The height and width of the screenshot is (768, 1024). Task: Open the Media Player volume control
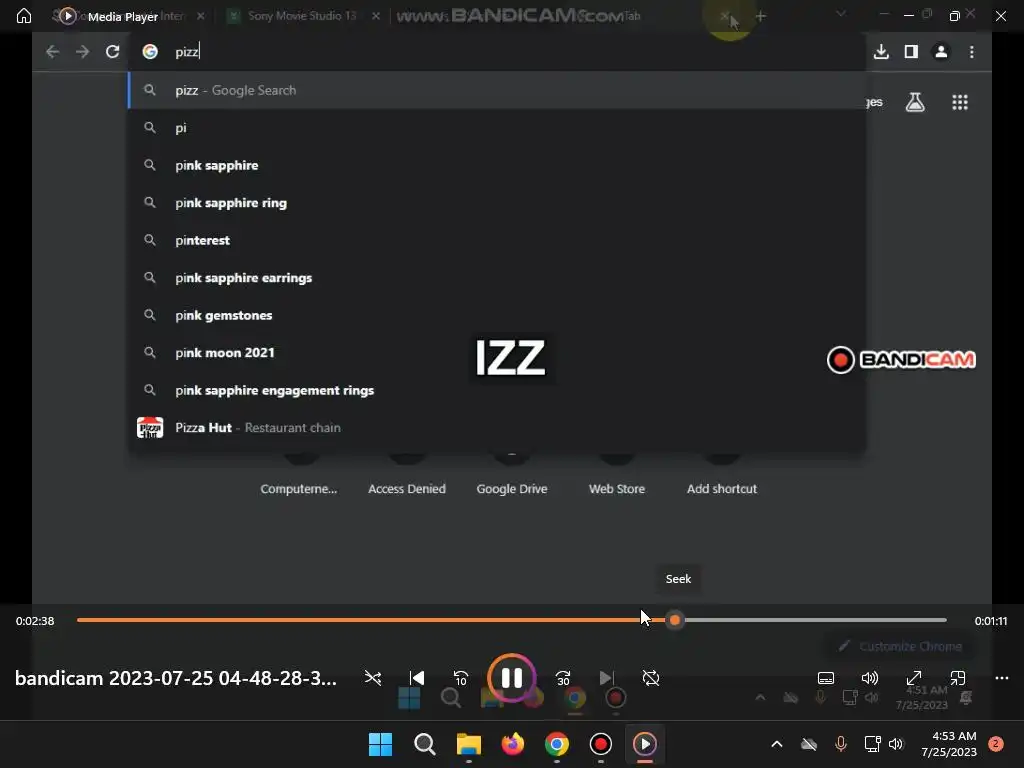869,678
